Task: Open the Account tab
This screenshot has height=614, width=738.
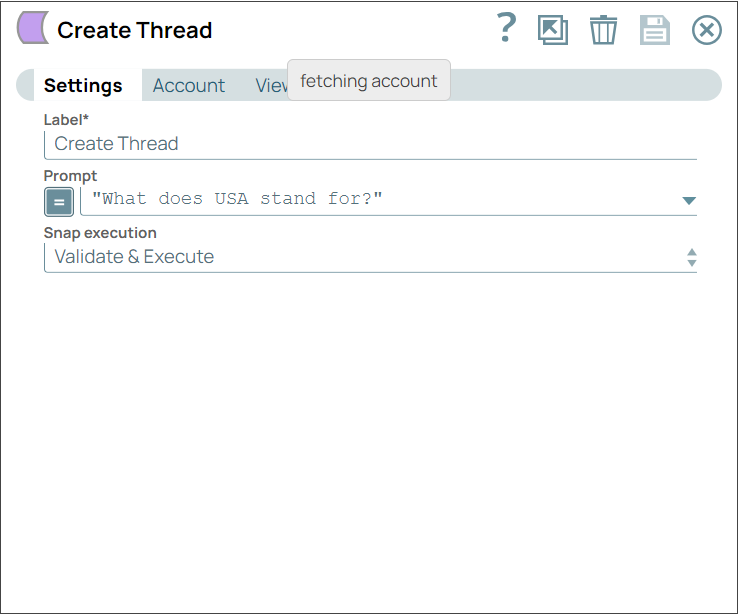Action: click(189, 85)
